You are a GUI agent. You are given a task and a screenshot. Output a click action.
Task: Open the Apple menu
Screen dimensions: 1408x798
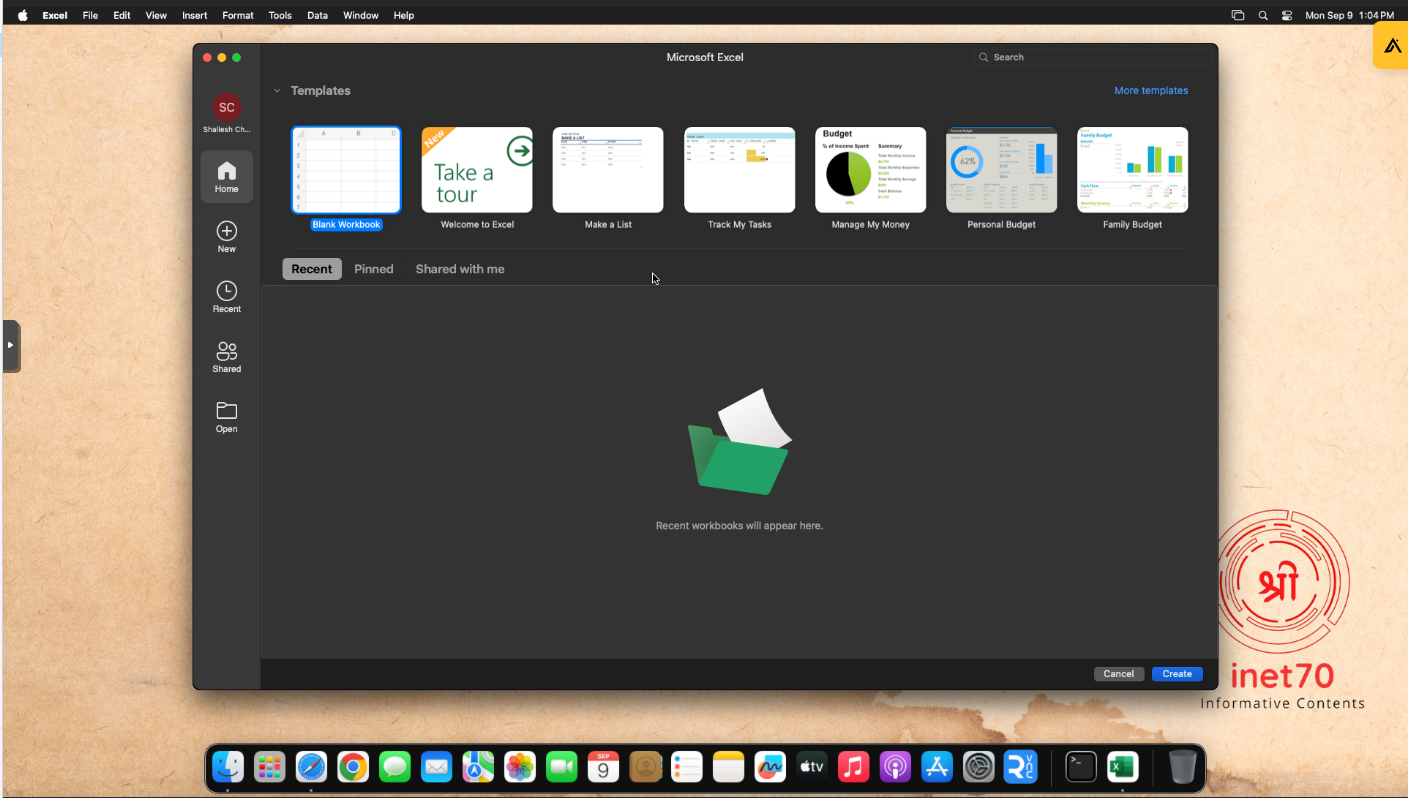click(x=22, y=15)
